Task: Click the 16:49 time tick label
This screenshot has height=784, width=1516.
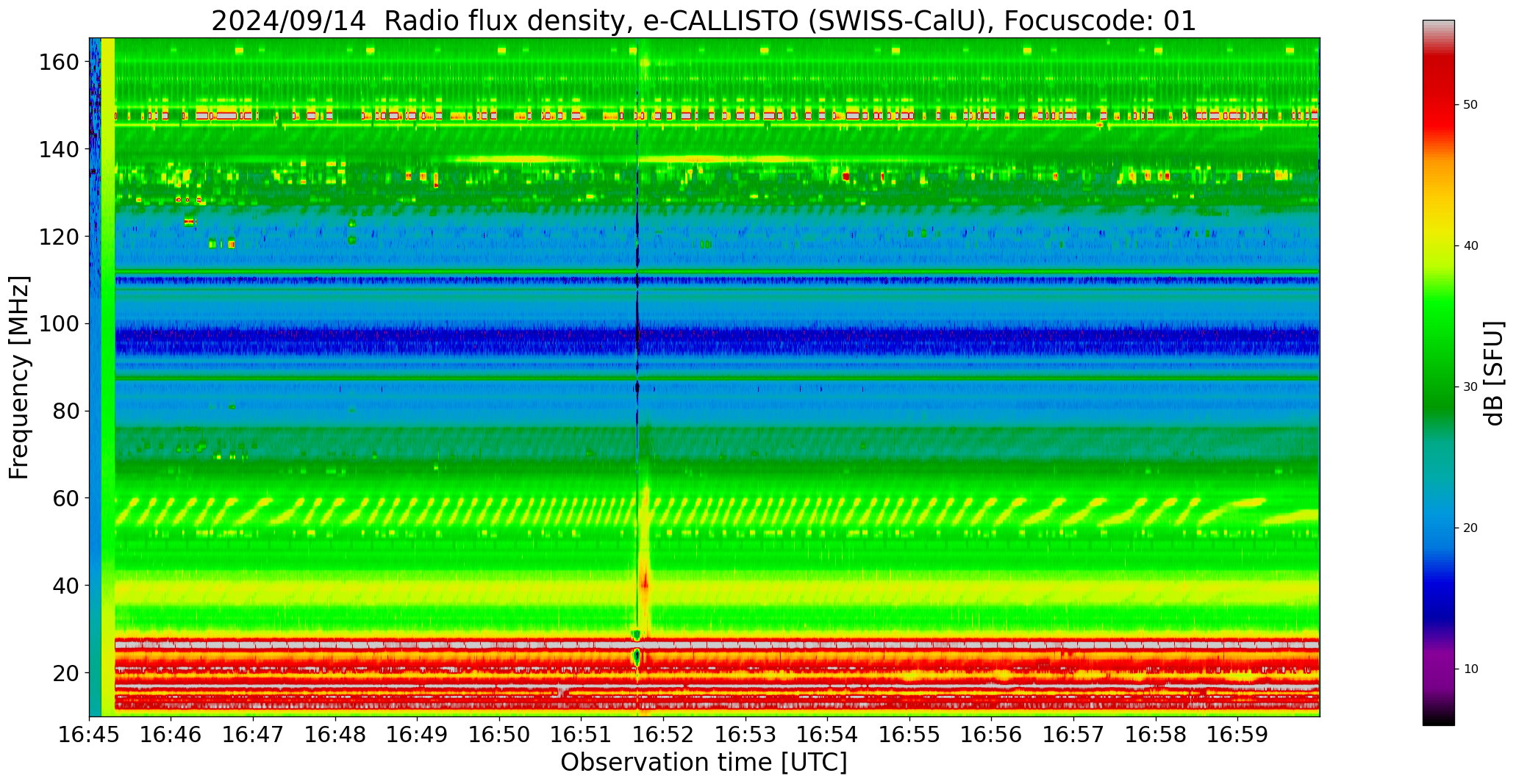Action: [418, 735]
